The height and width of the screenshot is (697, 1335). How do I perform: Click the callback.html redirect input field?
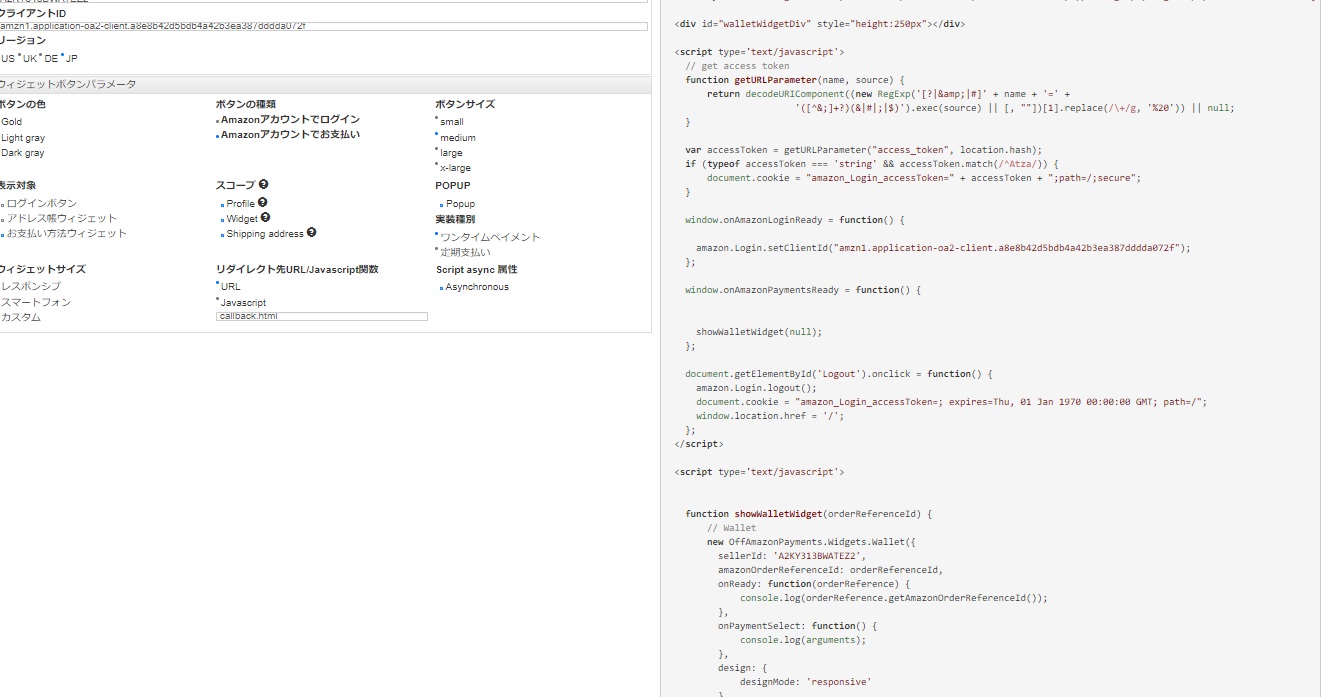tap(322, 316)
